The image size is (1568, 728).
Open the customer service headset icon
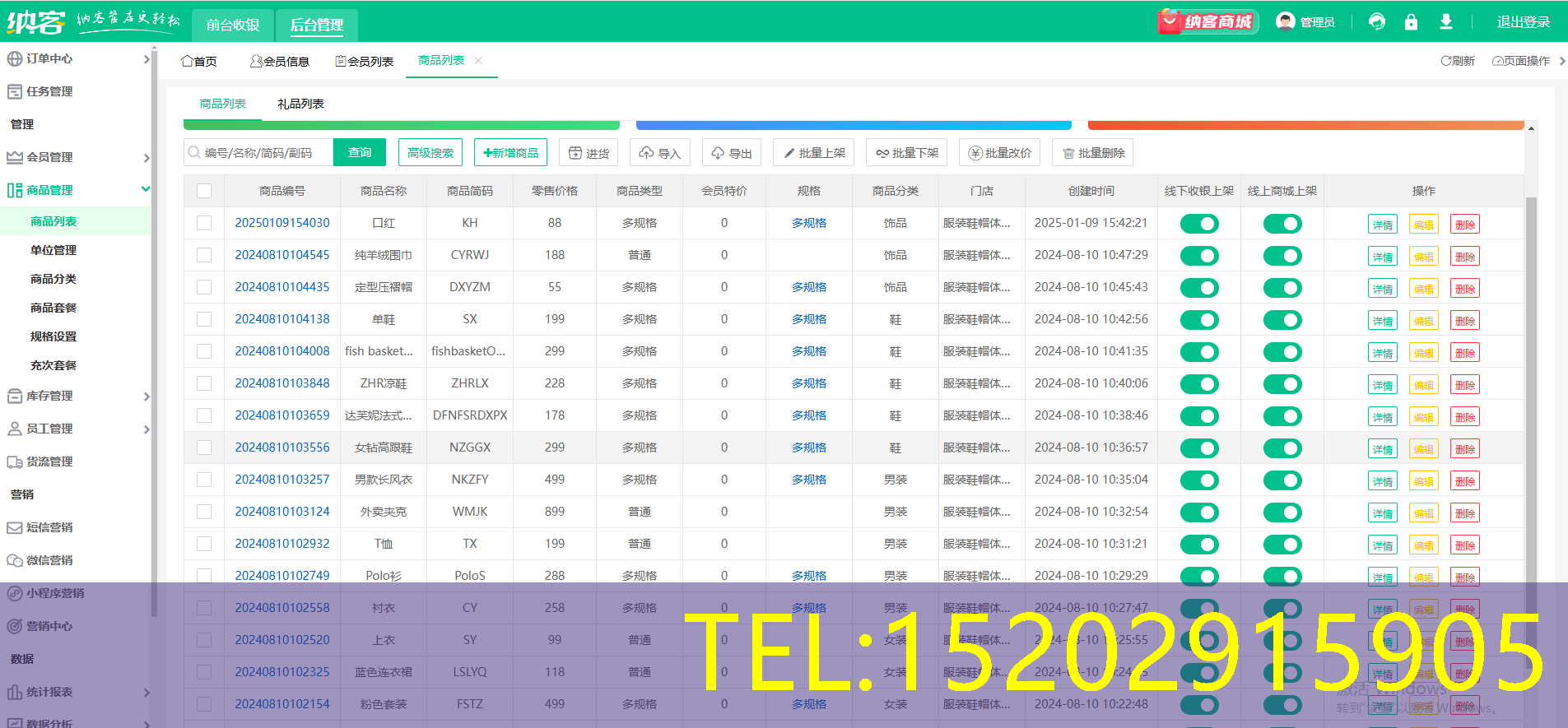[x=1376, y=22]
